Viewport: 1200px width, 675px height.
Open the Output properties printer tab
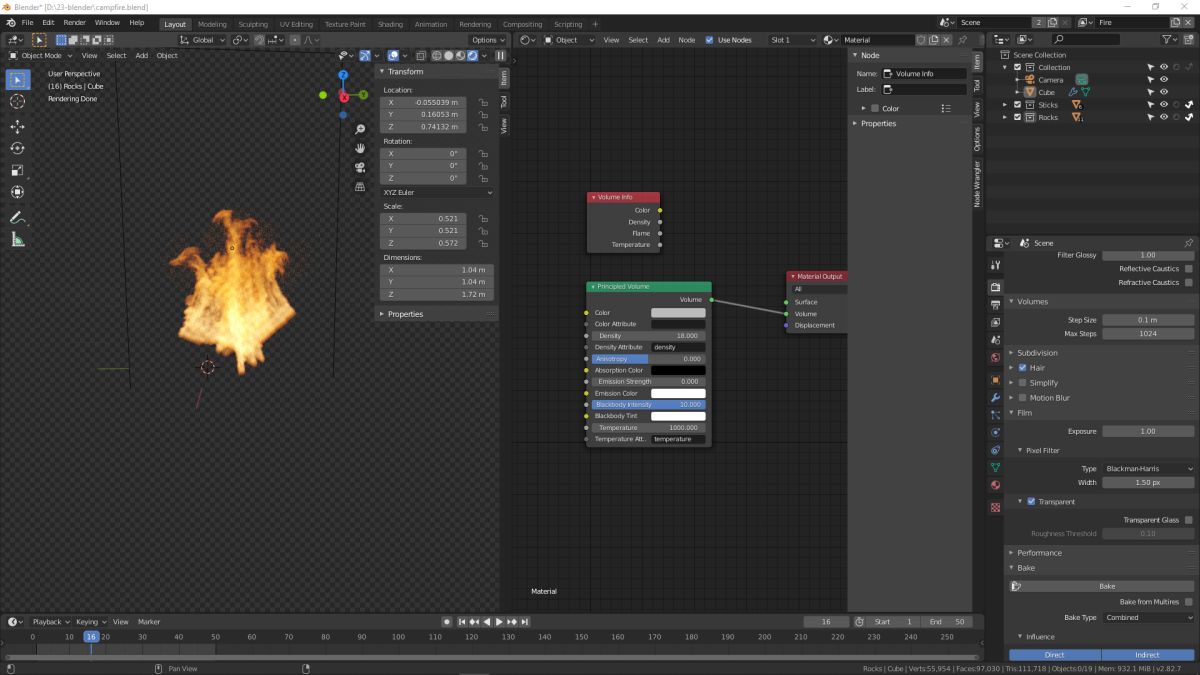[x=995, y=304]
